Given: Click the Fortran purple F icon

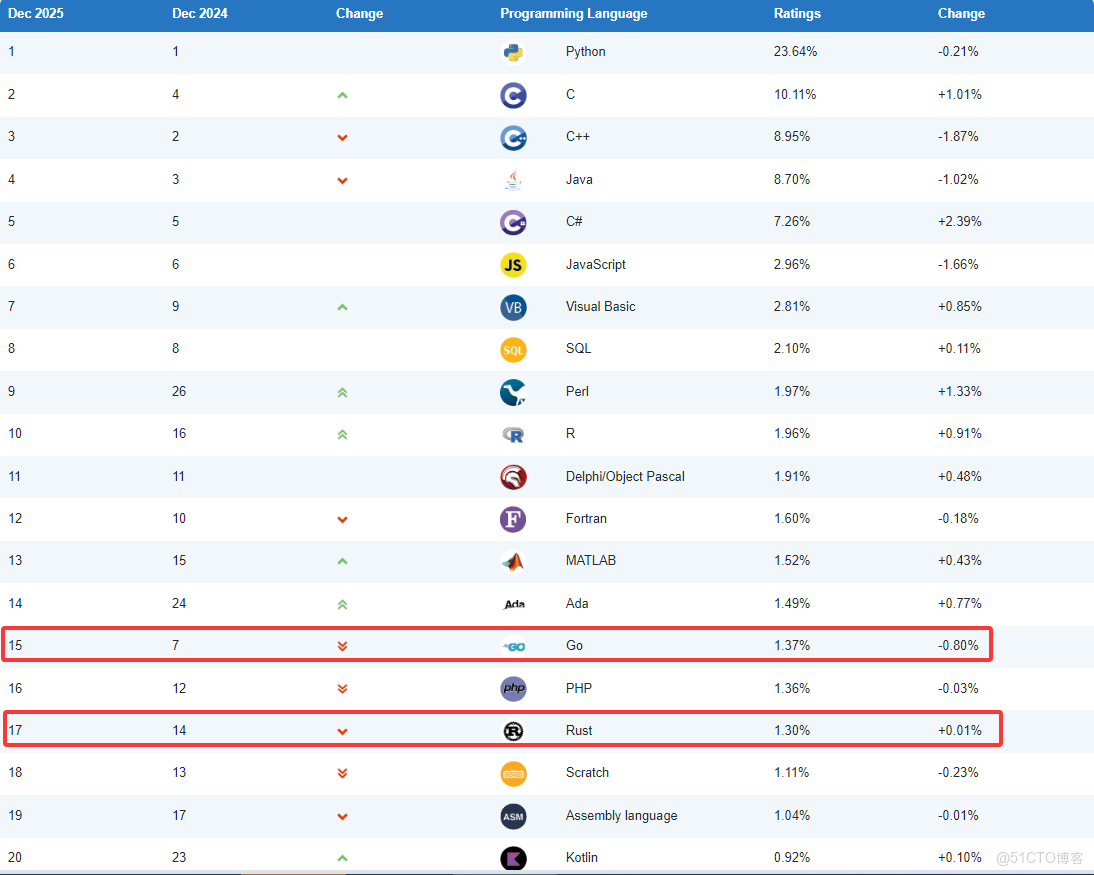Looking at the screenshot, I should coord(513,519).
